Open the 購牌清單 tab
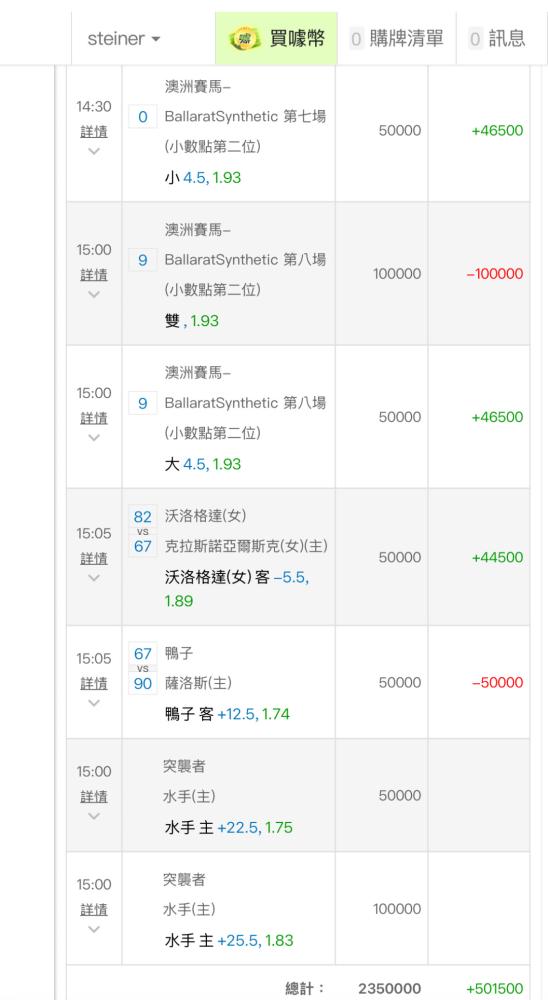The image size is (548, 1000). coord(397,39)
